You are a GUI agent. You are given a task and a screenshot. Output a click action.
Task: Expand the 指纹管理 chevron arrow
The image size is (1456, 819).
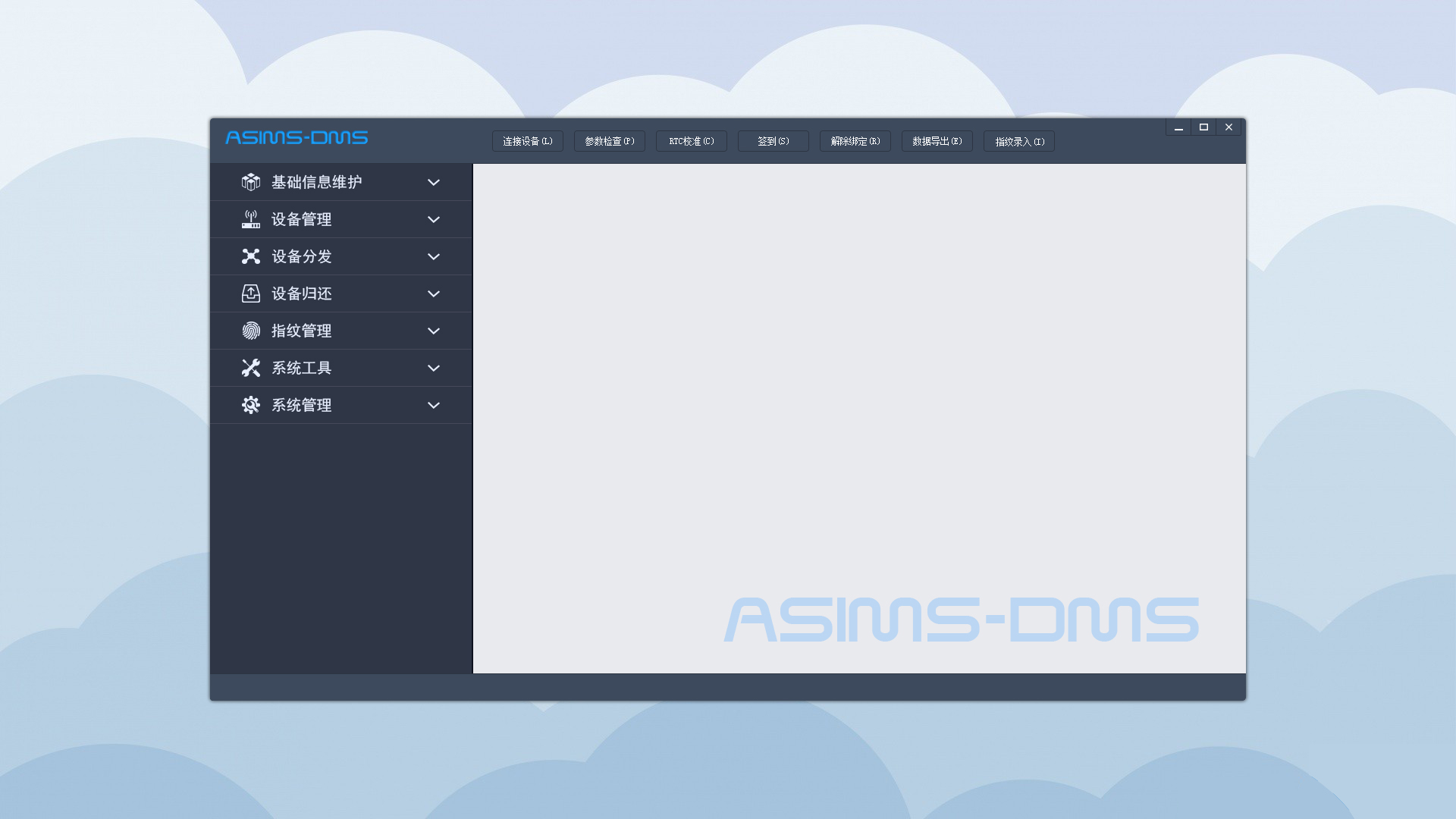[x=434, y=331]
